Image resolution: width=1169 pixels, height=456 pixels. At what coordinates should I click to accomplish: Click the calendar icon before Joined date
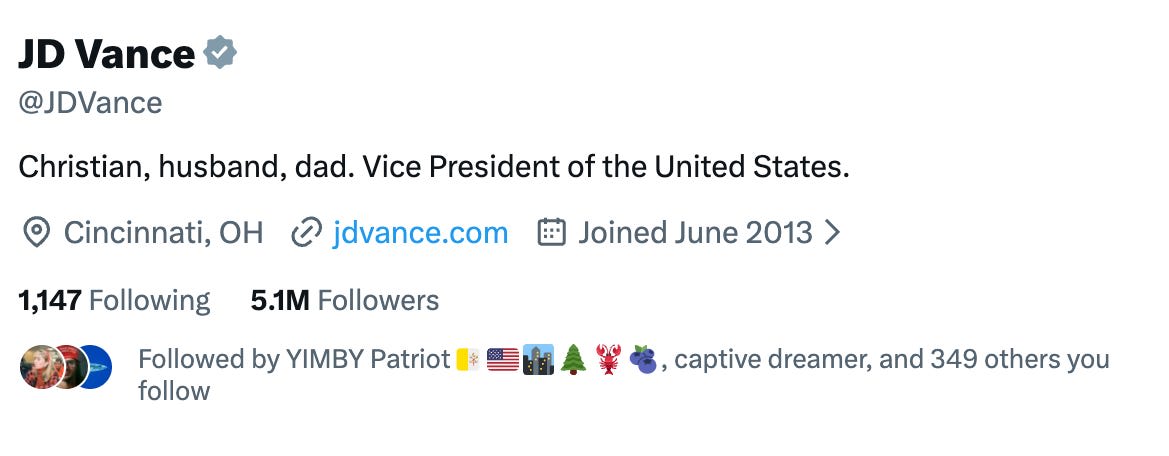click(552, 233)
